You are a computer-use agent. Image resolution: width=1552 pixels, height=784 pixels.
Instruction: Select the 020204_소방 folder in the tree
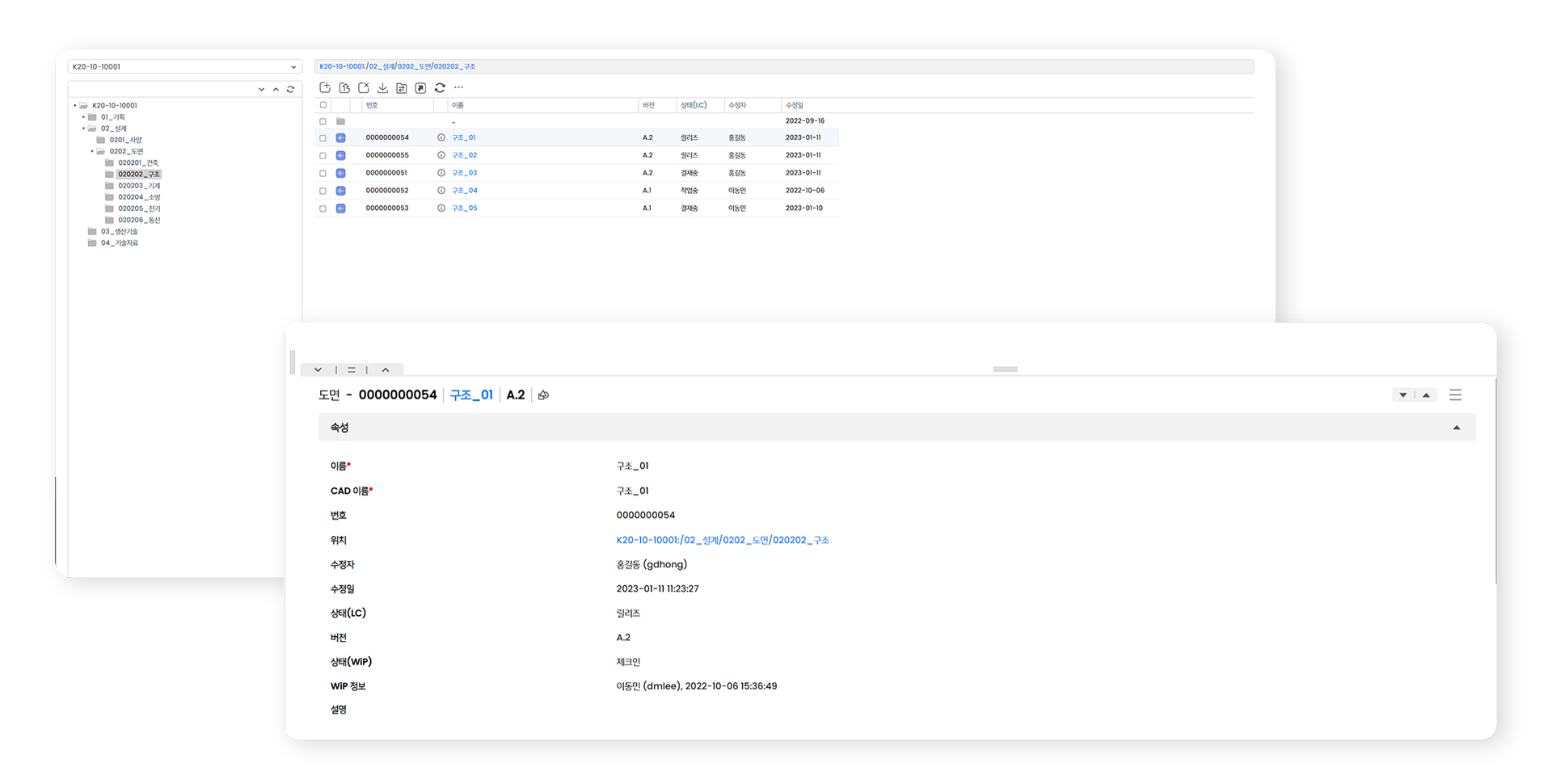(x=139, y=197)
